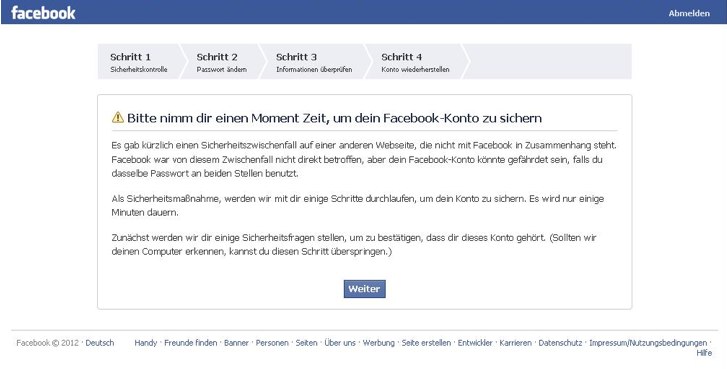Click the Weiter button
727x369 pixels.
[364, 289]
